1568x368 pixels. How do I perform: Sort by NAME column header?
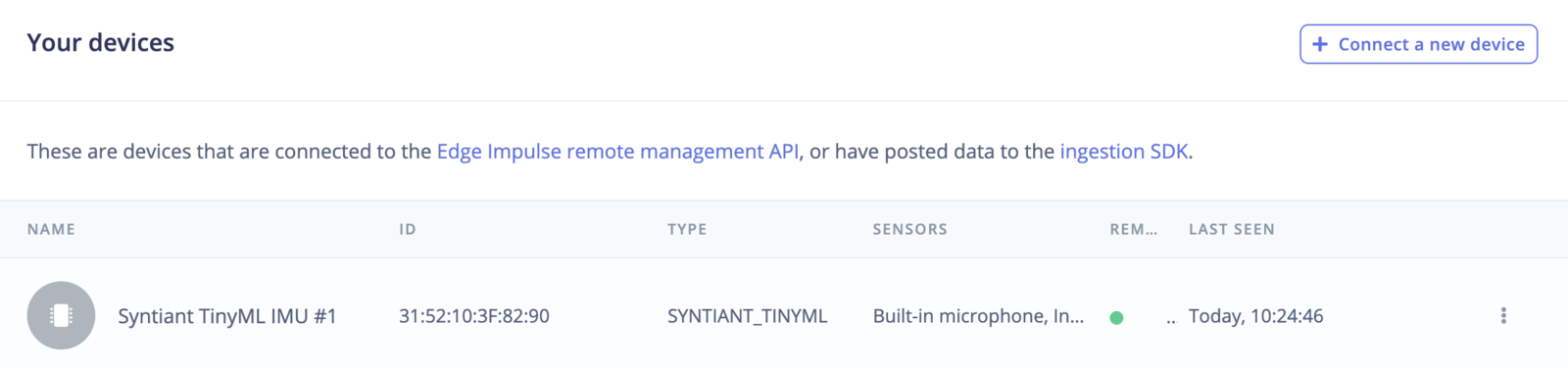tap(51, 229)
